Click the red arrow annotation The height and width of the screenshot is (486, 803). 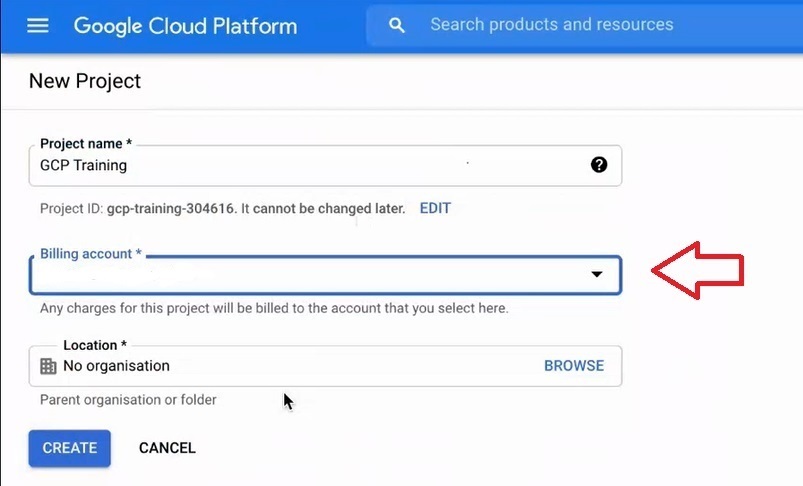698,270
